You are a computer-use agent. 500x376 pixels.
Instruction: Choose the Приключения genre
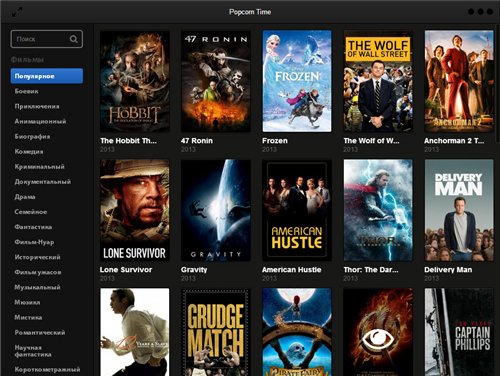point(37,106)
